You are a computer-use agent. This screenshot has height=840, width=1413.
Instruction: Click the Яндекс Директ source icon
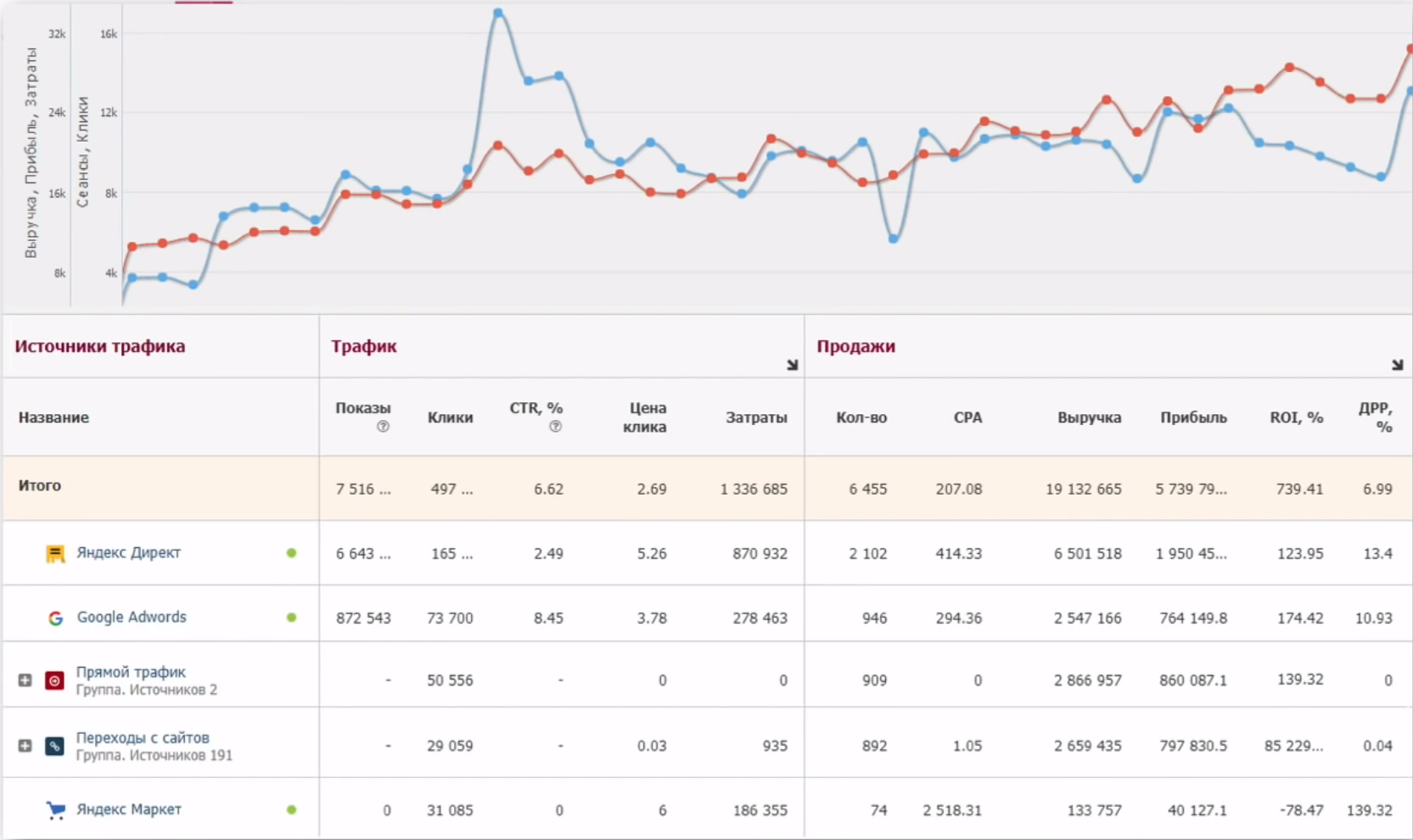point(55,554)
